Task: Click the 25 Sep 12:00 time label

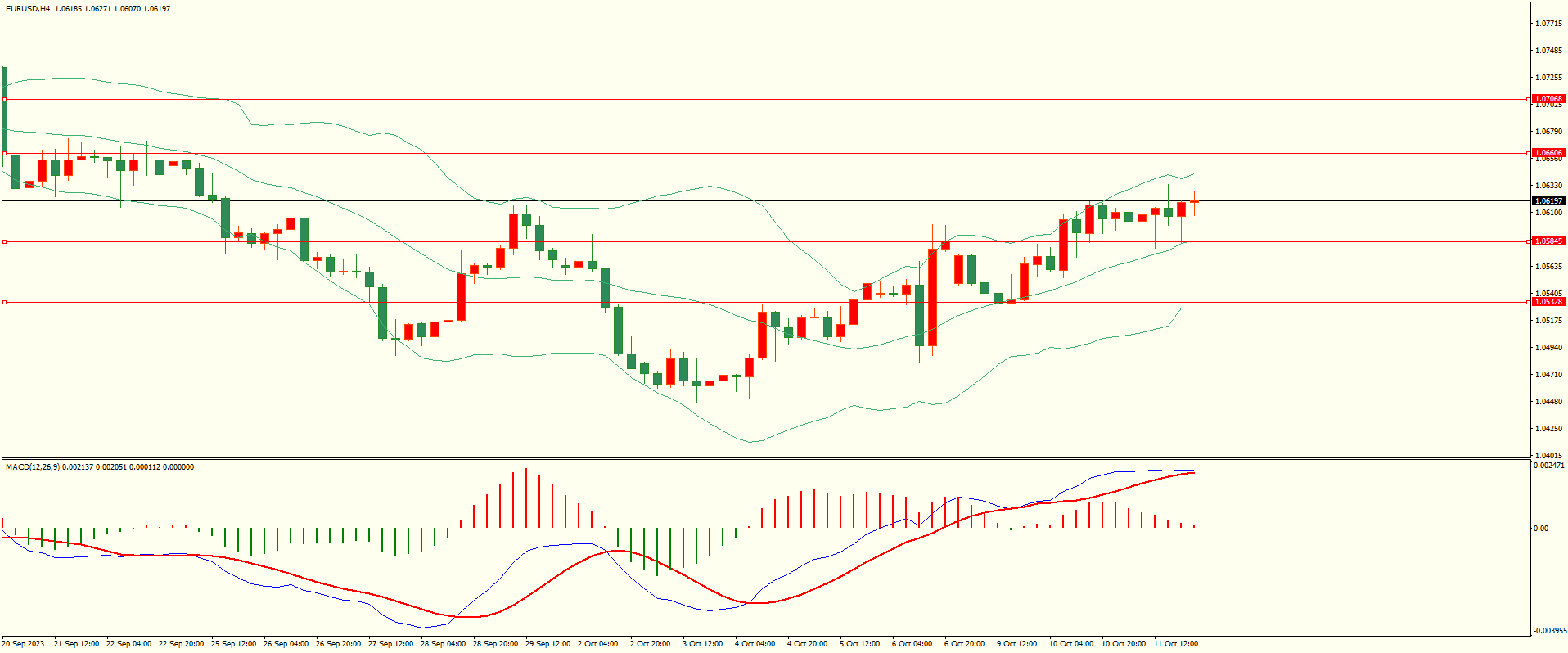Action: tap(233, 644)
